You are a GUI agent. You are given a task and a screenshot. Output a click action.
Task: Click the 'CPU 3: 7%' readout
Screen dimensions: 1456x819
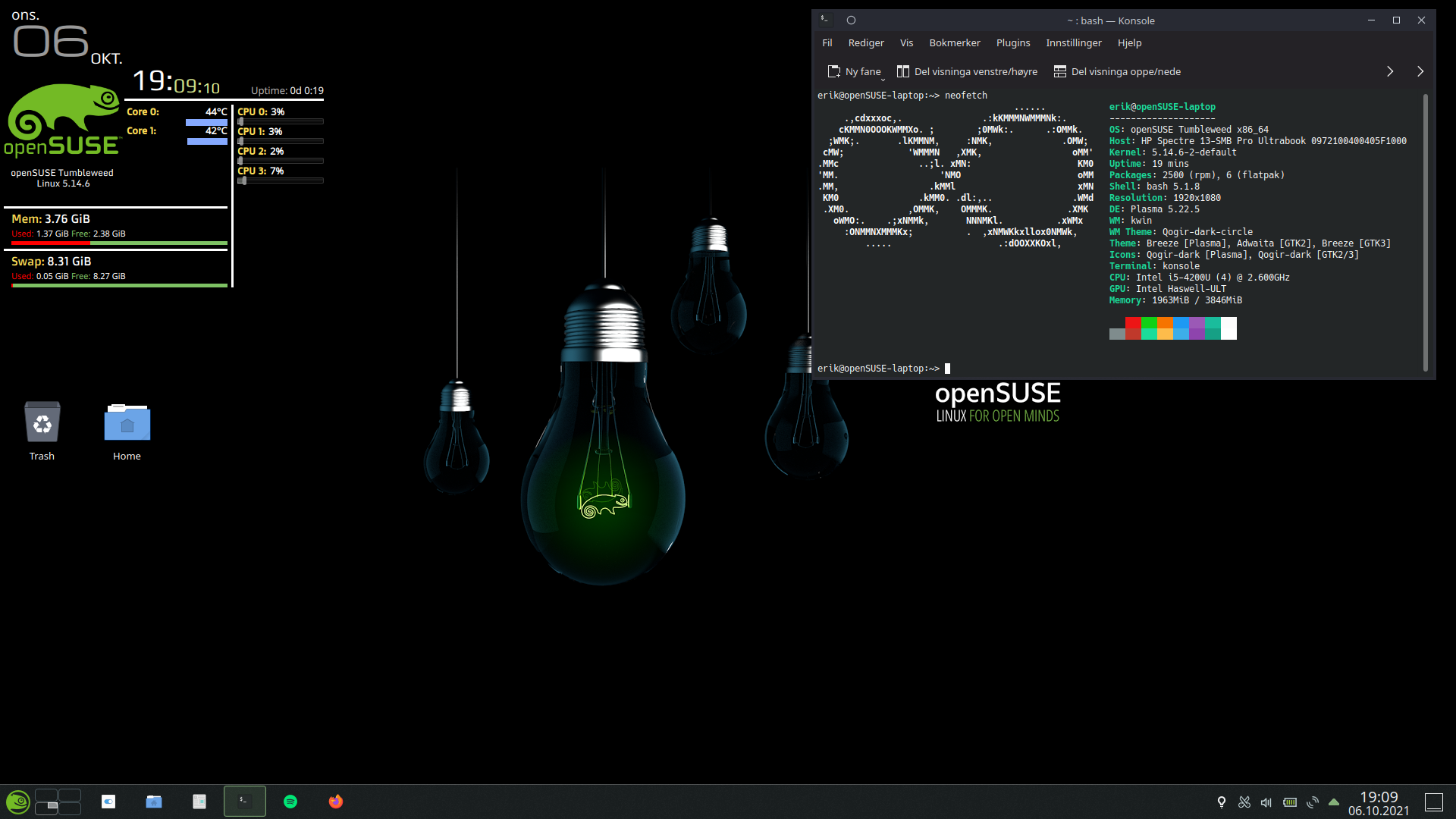261,171
